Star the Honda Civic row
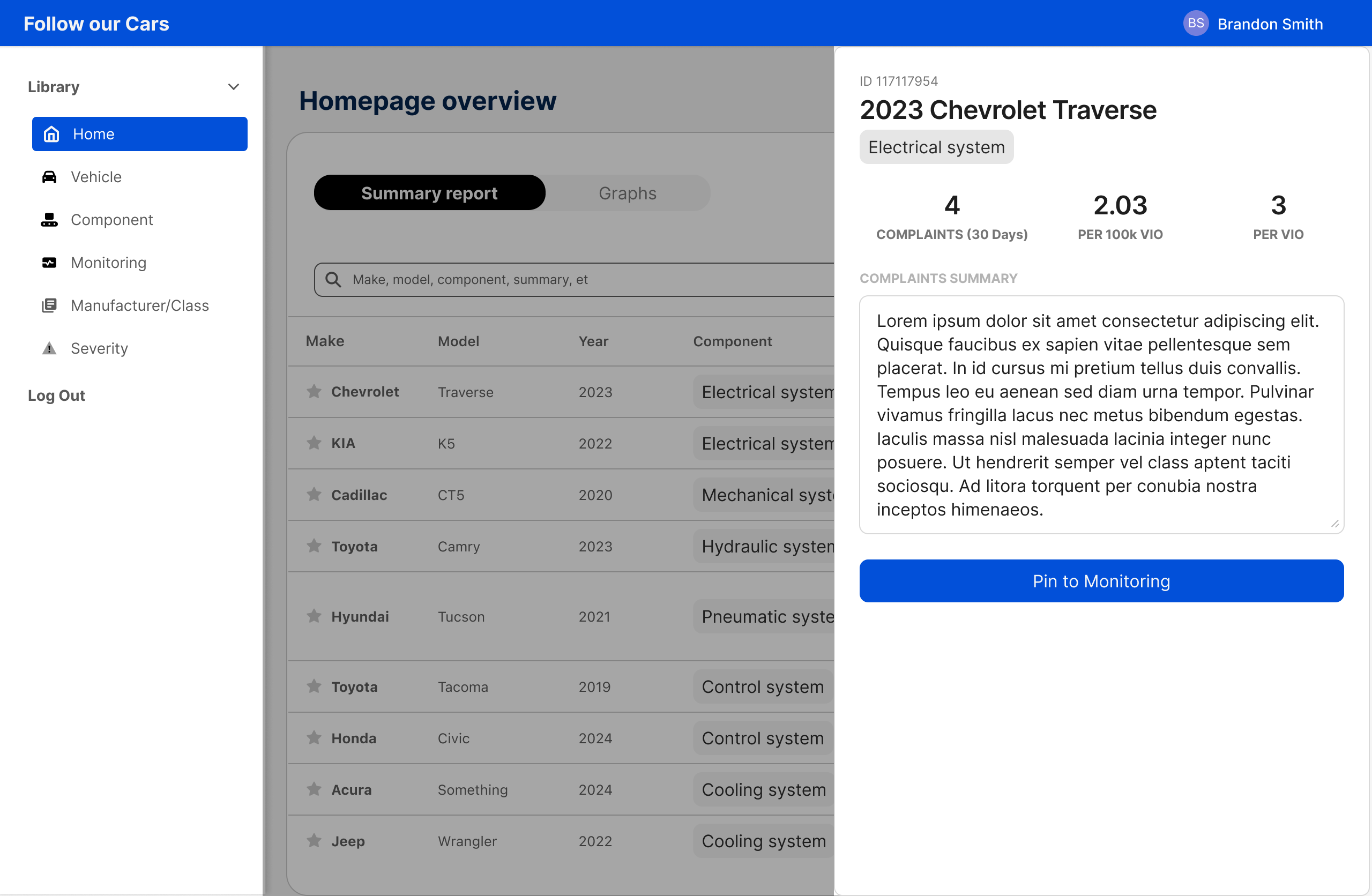Viewport: 1372px width, 896px height. click(314, 738)
